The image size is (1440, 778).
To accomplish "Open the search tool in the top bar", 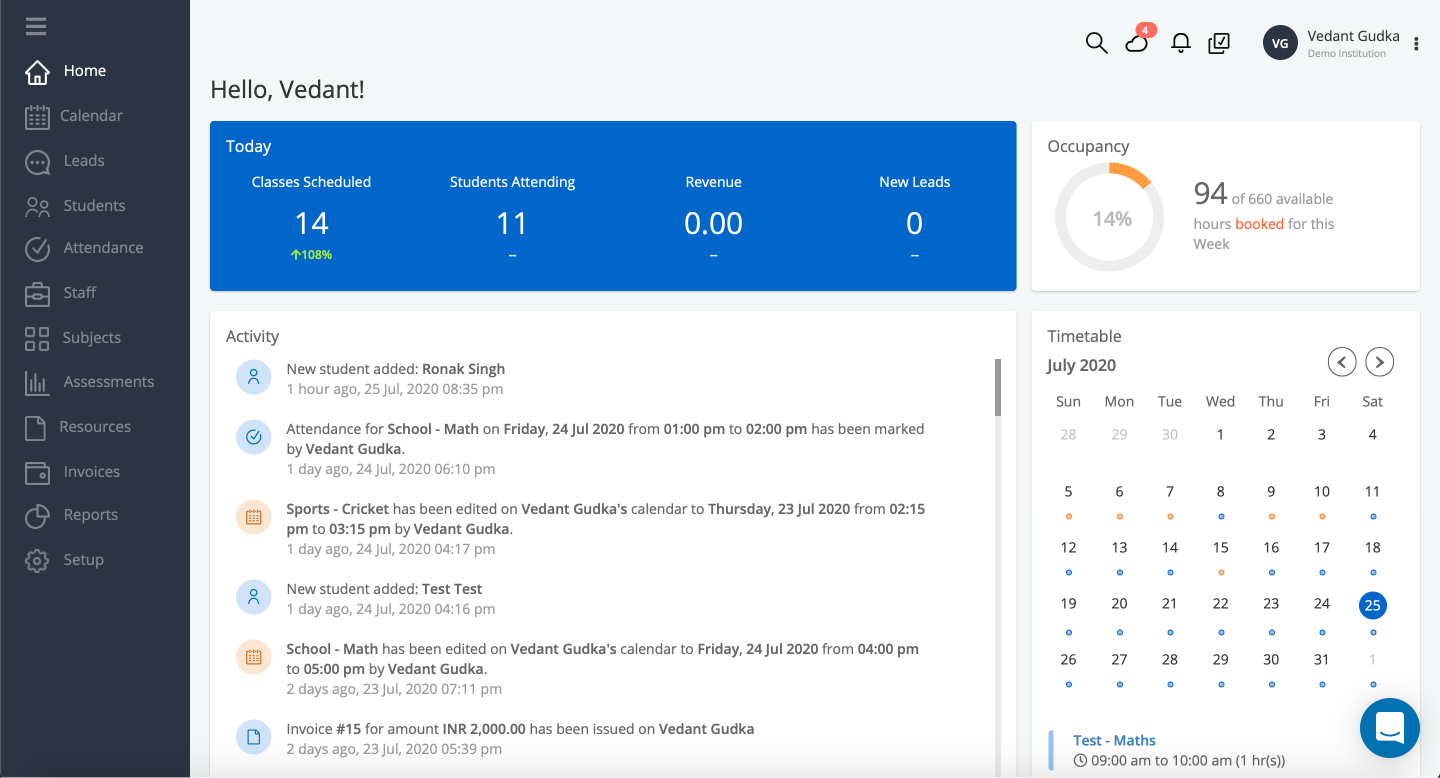I will pos(1096,43).
